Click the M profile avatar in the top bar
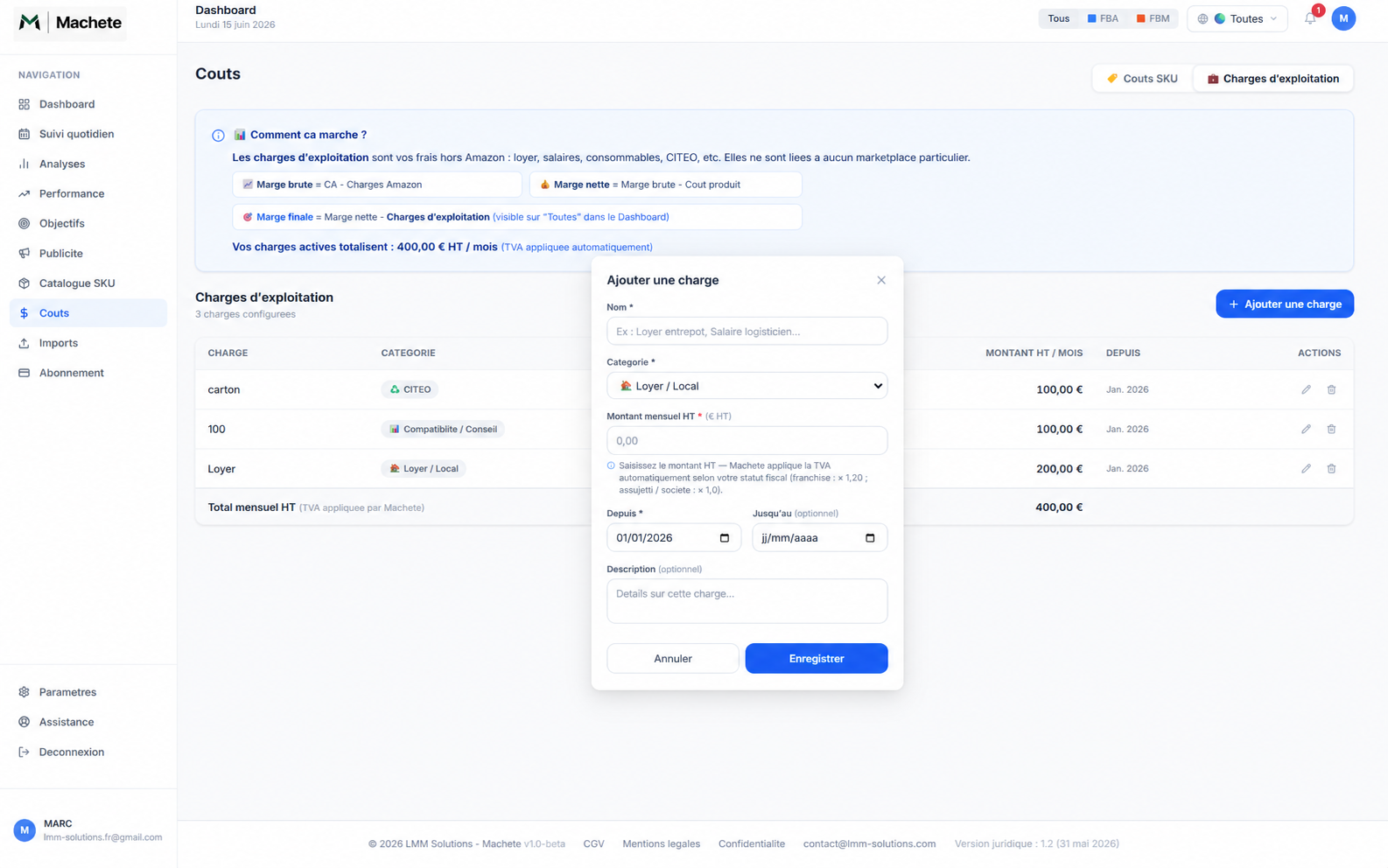The width and height of the screenshot is (1388, 868). pyautogui.click(x=1343, y=18)
